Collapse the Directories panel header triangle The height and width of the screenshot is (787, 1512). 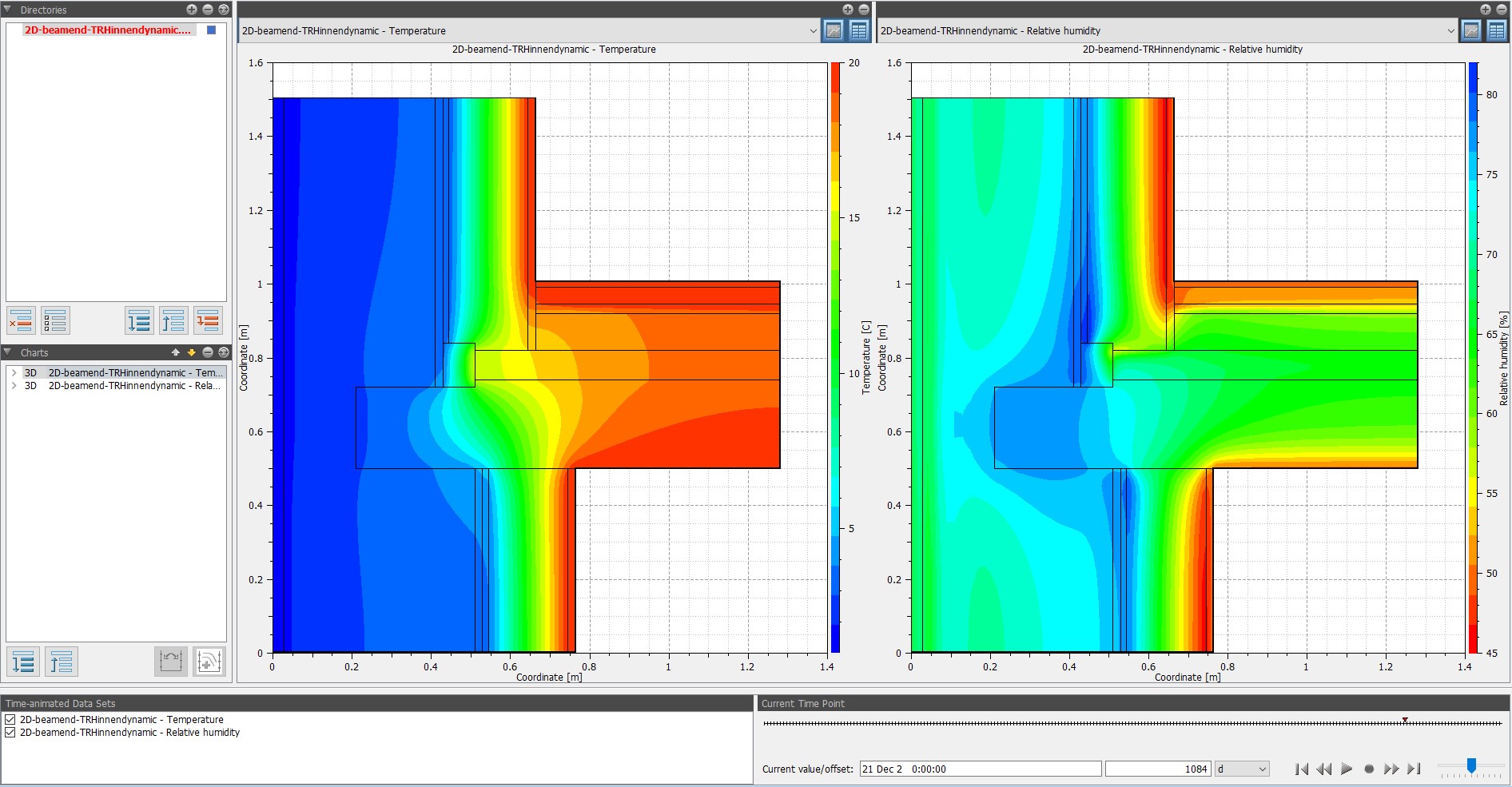(6, 10)
